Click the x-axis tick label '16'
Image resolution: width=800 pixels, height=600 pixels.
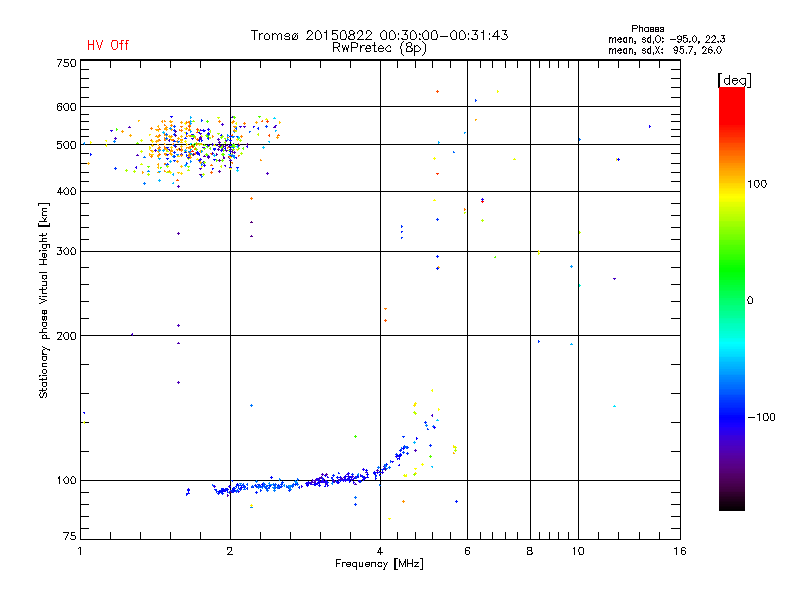pyautogui.click(x=680, y=551)
